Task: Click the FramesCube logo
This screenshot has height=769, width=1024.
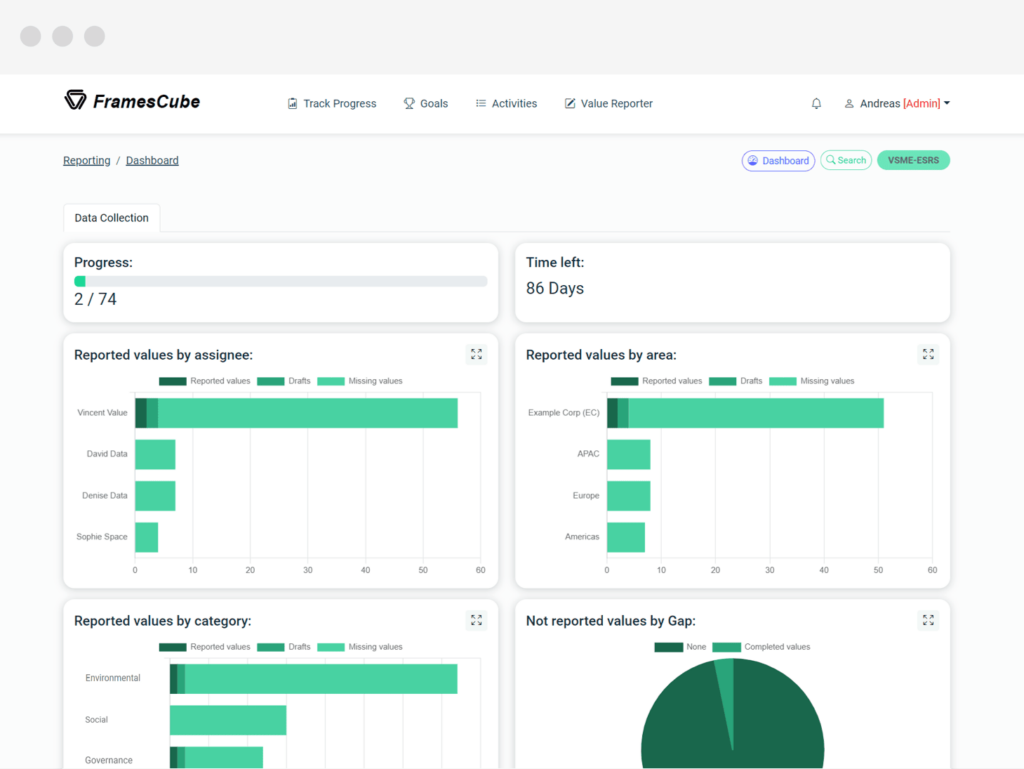Action: [x=132, y=101]
